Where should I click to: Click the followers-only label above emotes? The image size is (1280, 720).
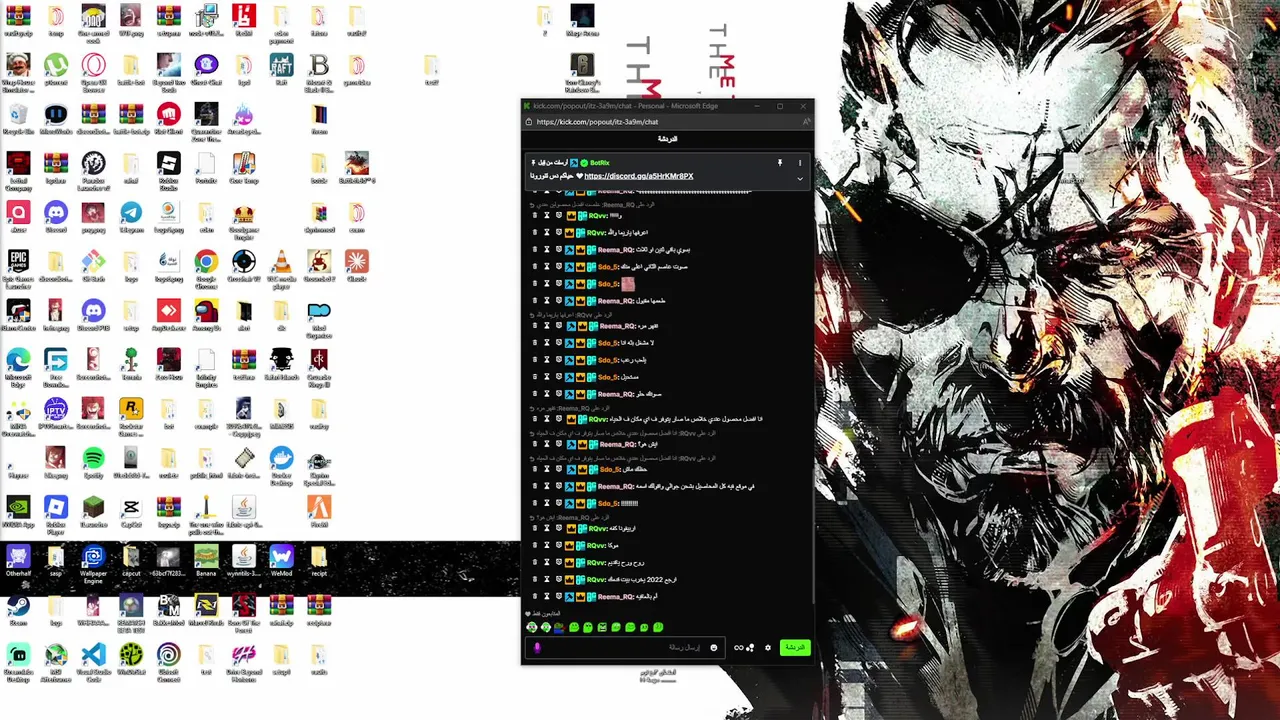[x=543, y=613]
